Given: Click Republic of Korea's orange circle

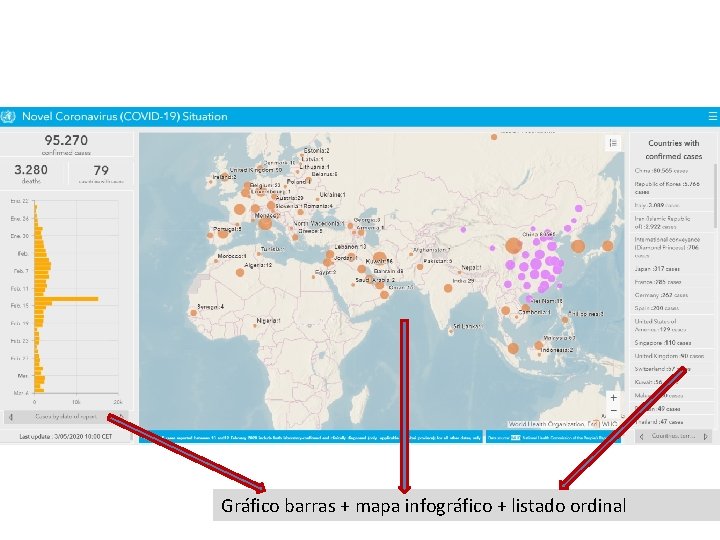Looking at the screenshot, I should click(x=578, y=246).
